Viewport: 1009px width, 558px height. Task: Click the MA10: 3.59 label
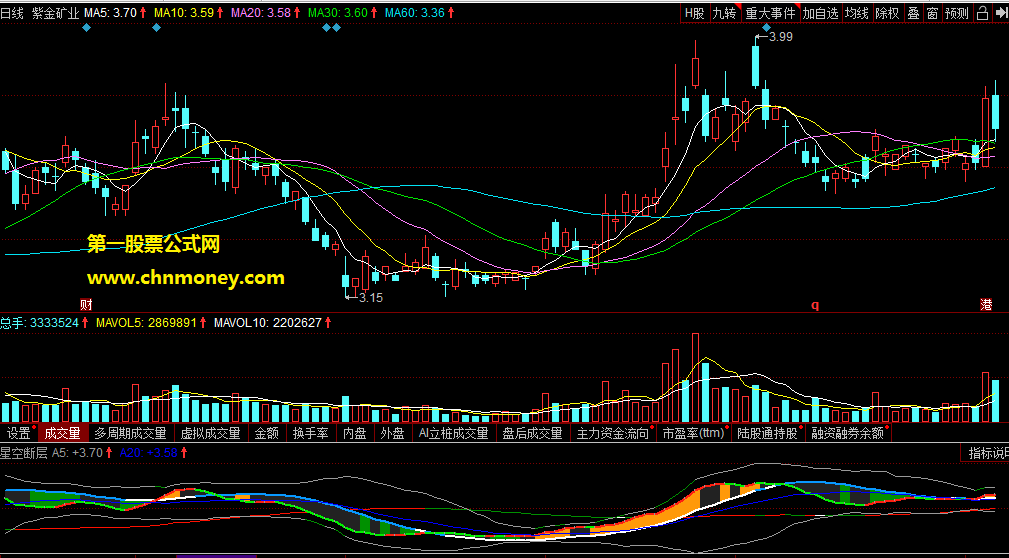[x=184, y=12]
